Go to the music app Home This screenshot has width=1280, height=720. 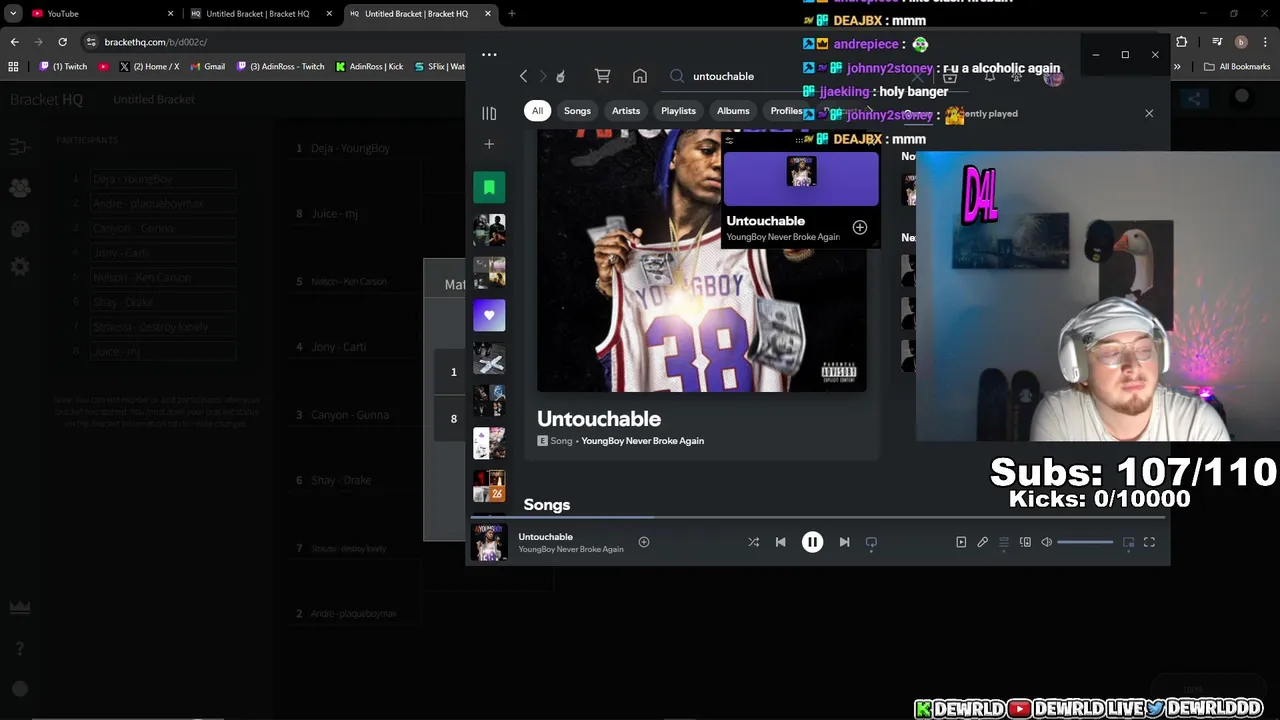point(640,76)
